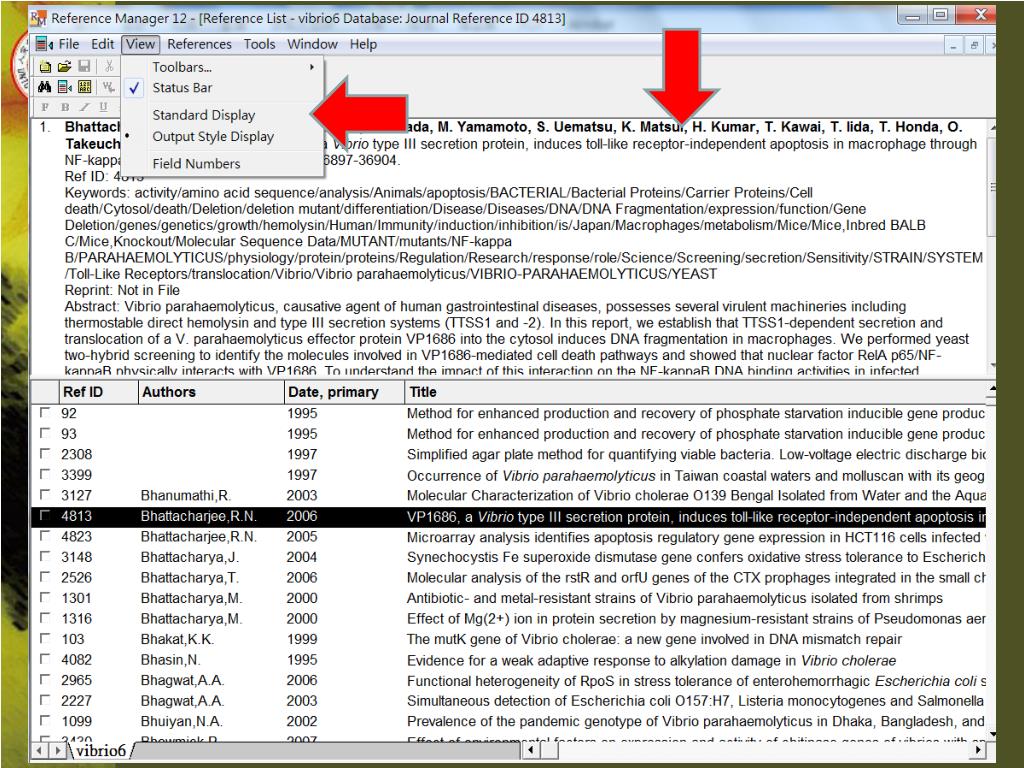Click the reference preview pane scroll-up arrow

click(993, 126)
